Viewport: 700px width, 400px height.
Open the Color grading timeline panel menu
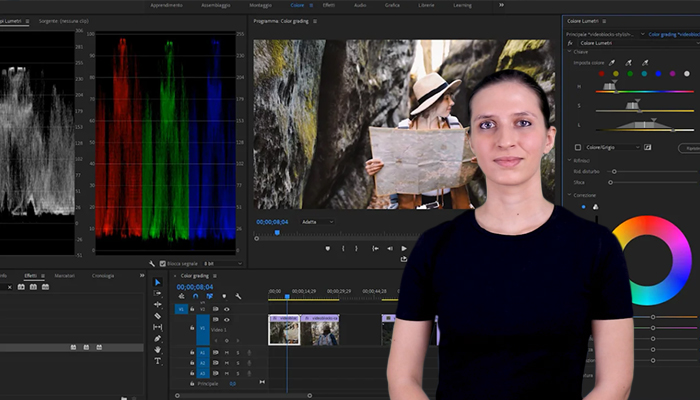click(215, 276)
